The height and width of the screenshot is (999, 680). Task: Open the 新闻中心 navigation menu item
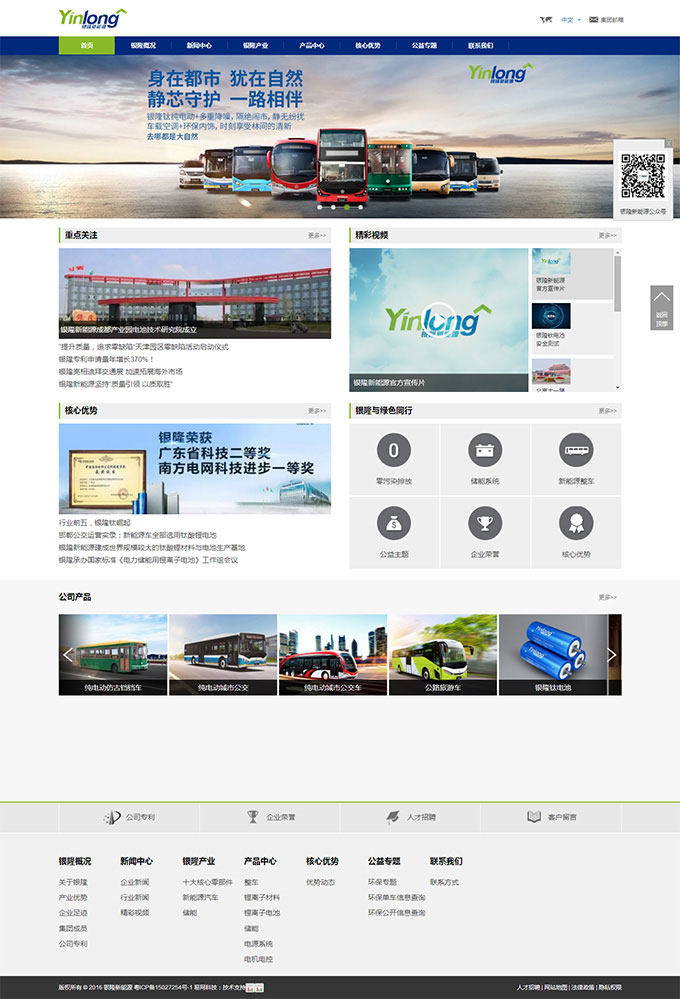tap(199, 45)
